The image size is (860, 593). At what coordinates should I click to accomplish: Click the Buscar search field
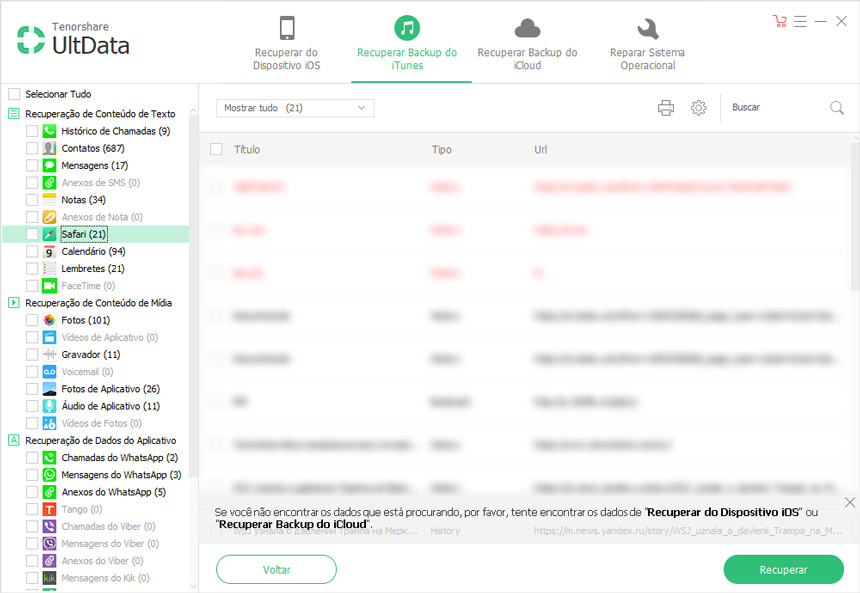776,108
